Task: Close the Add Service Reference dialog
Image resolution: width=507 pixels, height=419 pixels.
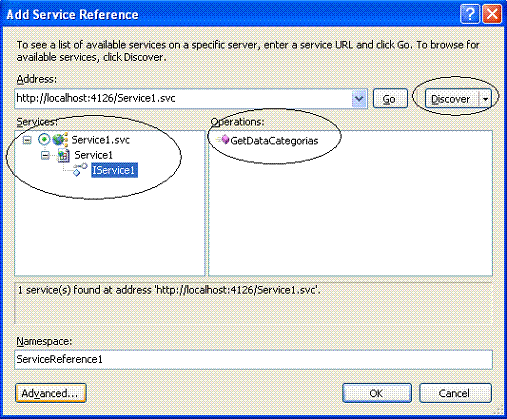Action: pos(492,14)
